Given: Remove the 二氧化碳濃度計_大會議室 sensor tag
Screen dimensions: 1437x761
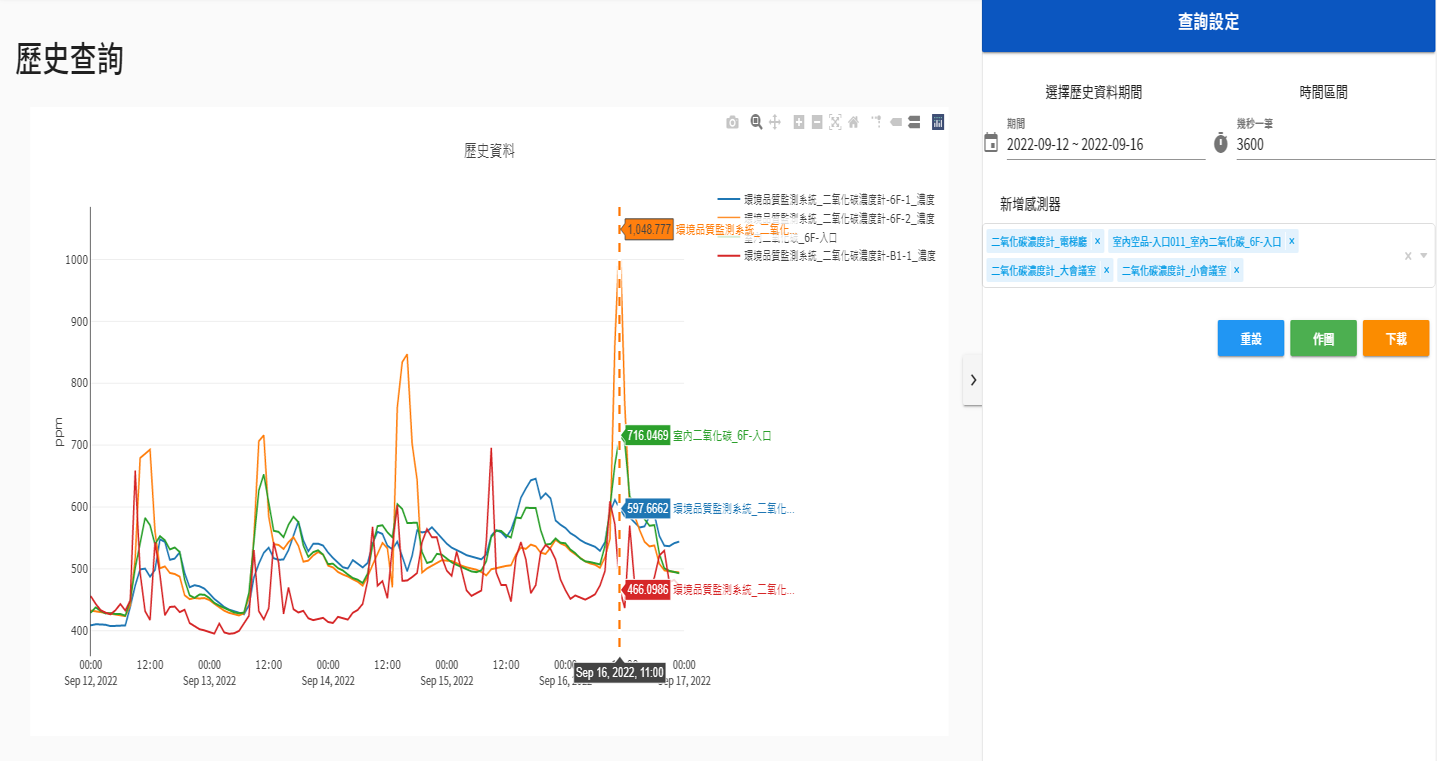Looking at the screenshot, I should pos(1106,270).
